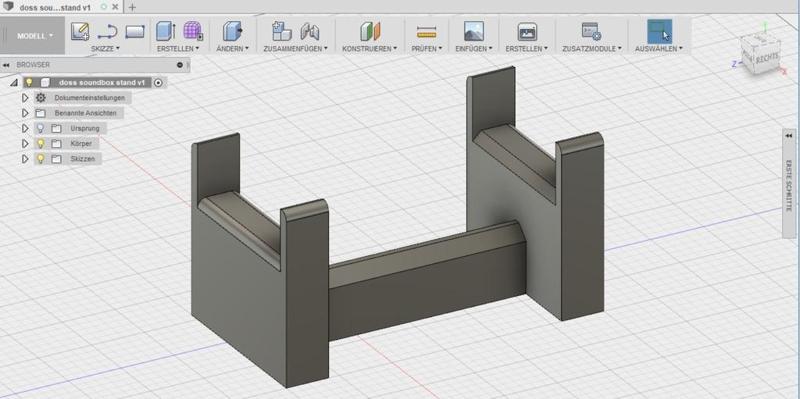The image size is (800, 399).
Task: Open the first ERSTELLEN dropdown menu
Action: 178,48
